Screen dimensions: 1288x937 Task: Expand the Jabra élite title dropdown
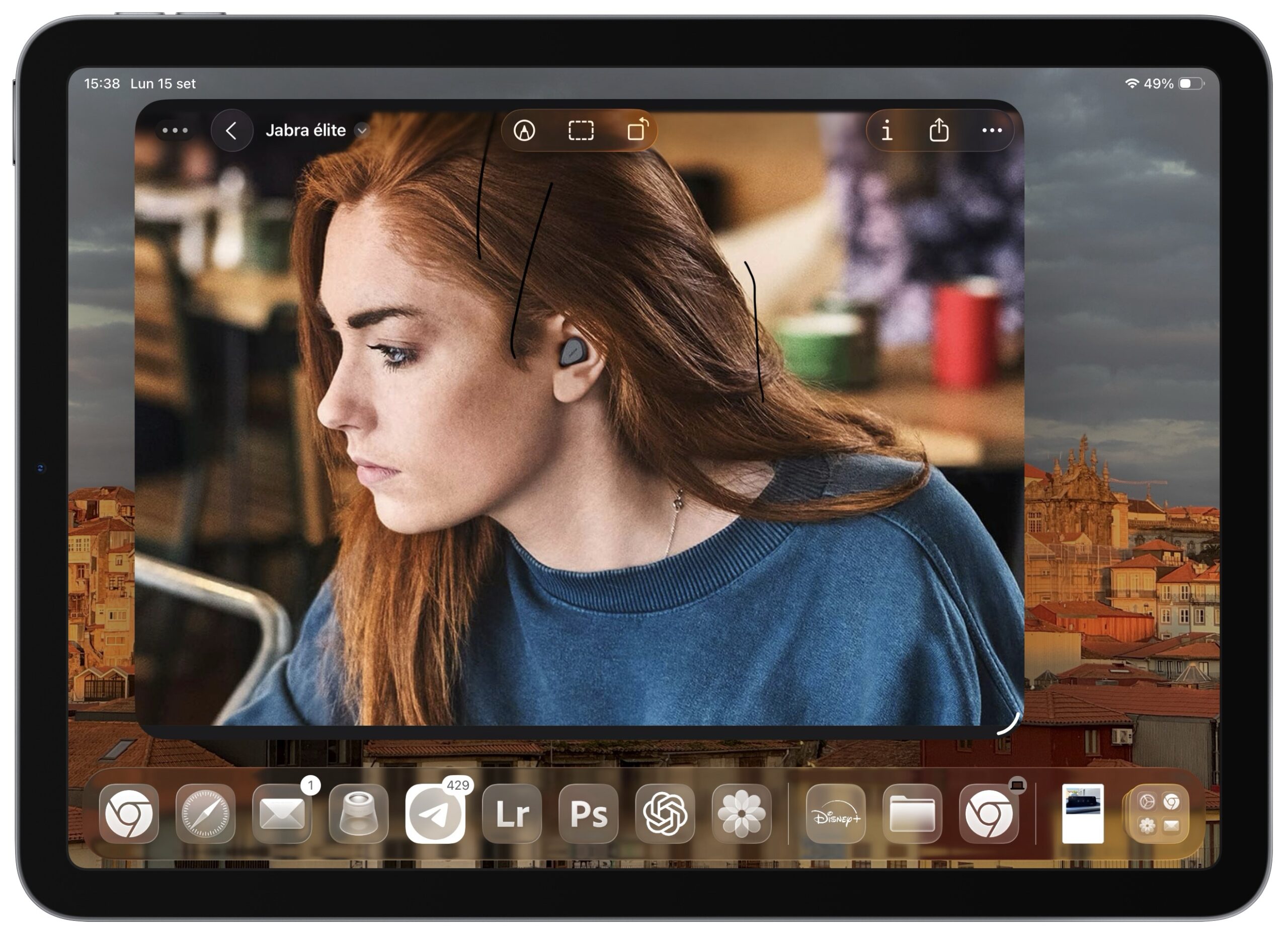(x=362, y=131)
